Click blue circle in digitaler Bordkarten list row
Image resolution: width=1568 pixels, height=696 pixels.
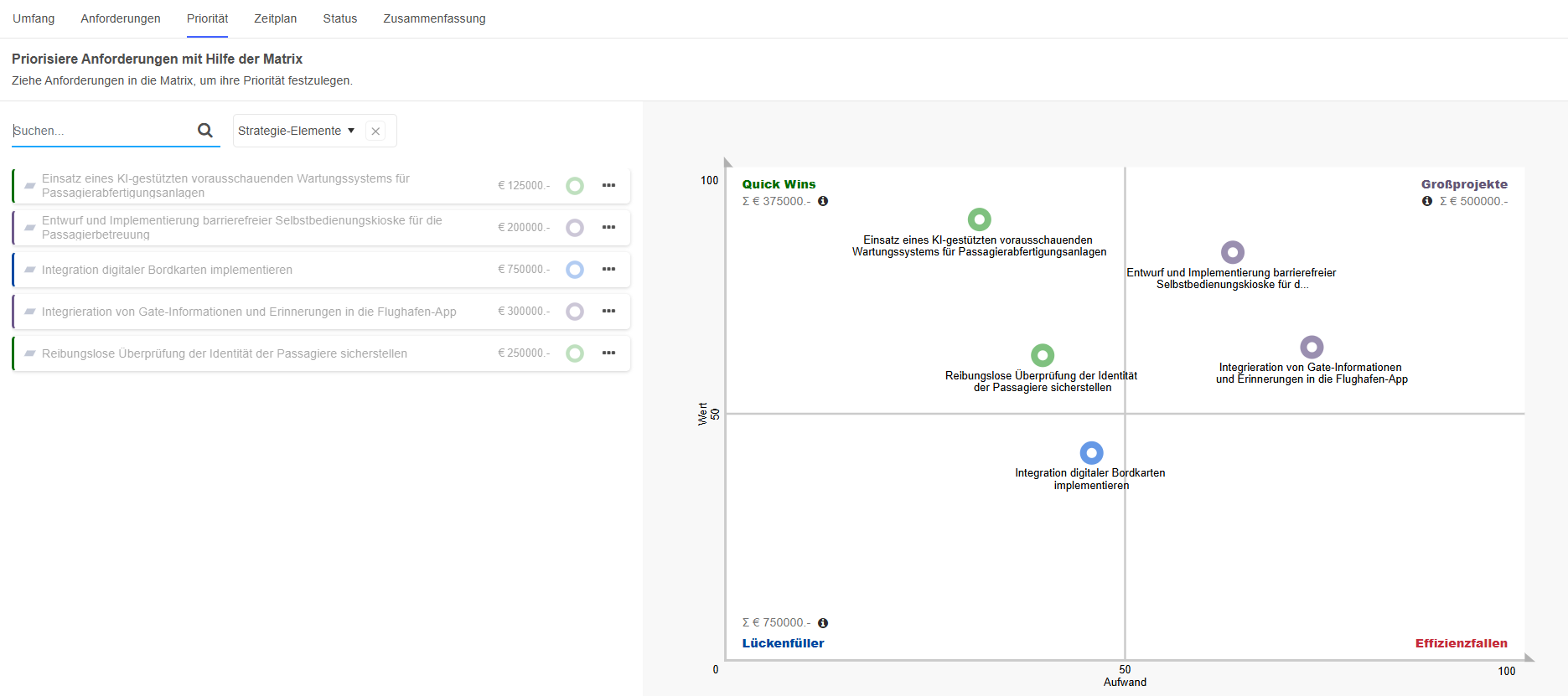575,270
